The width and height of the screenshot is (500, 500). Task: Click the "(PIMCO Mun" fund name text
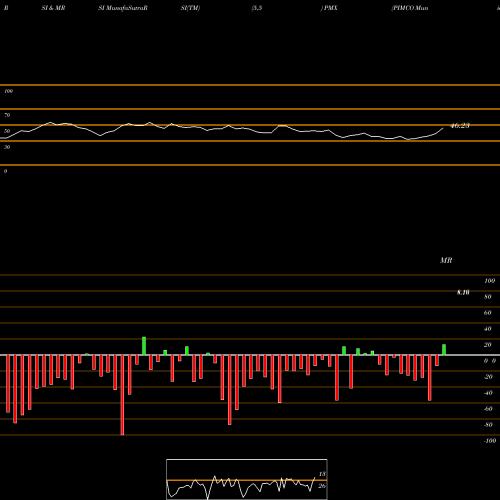(410, 8)
